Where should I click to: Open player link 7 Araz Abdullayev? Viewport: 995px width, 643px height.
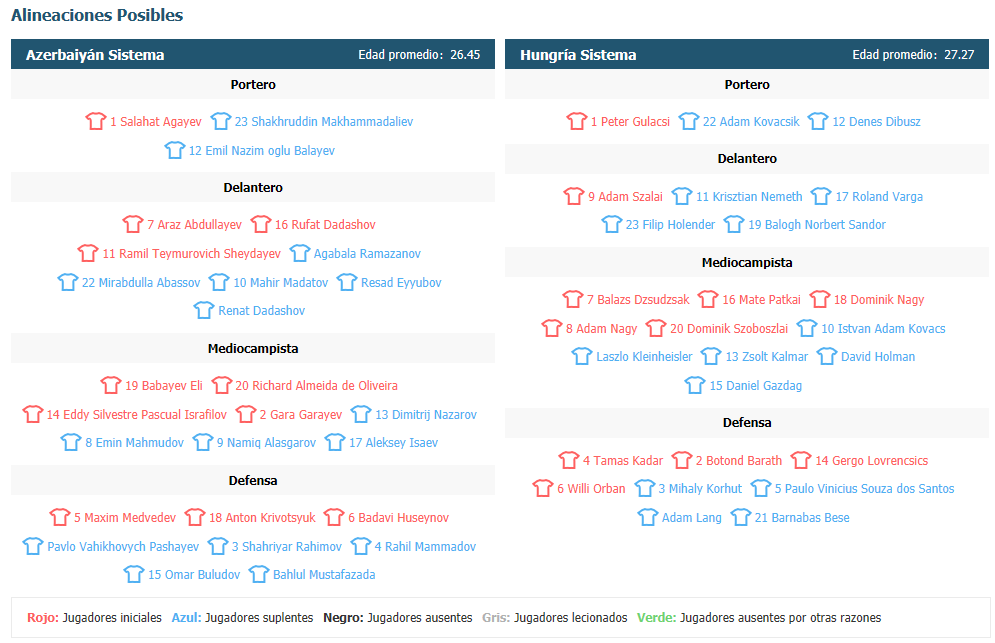click(194, 224)
